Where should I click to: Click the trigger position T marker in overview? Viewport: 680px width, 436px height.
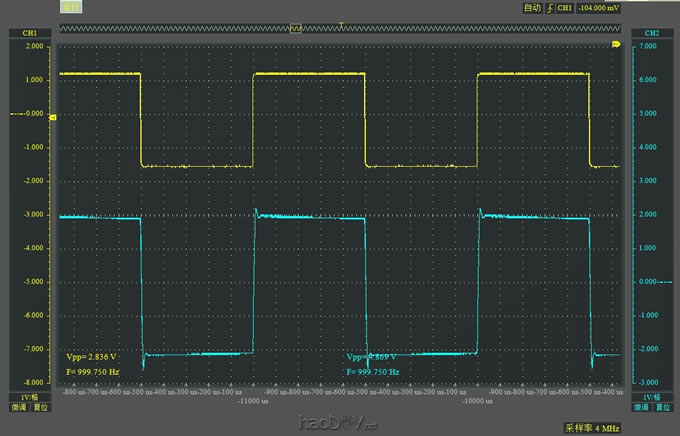[x=342, y=25]
